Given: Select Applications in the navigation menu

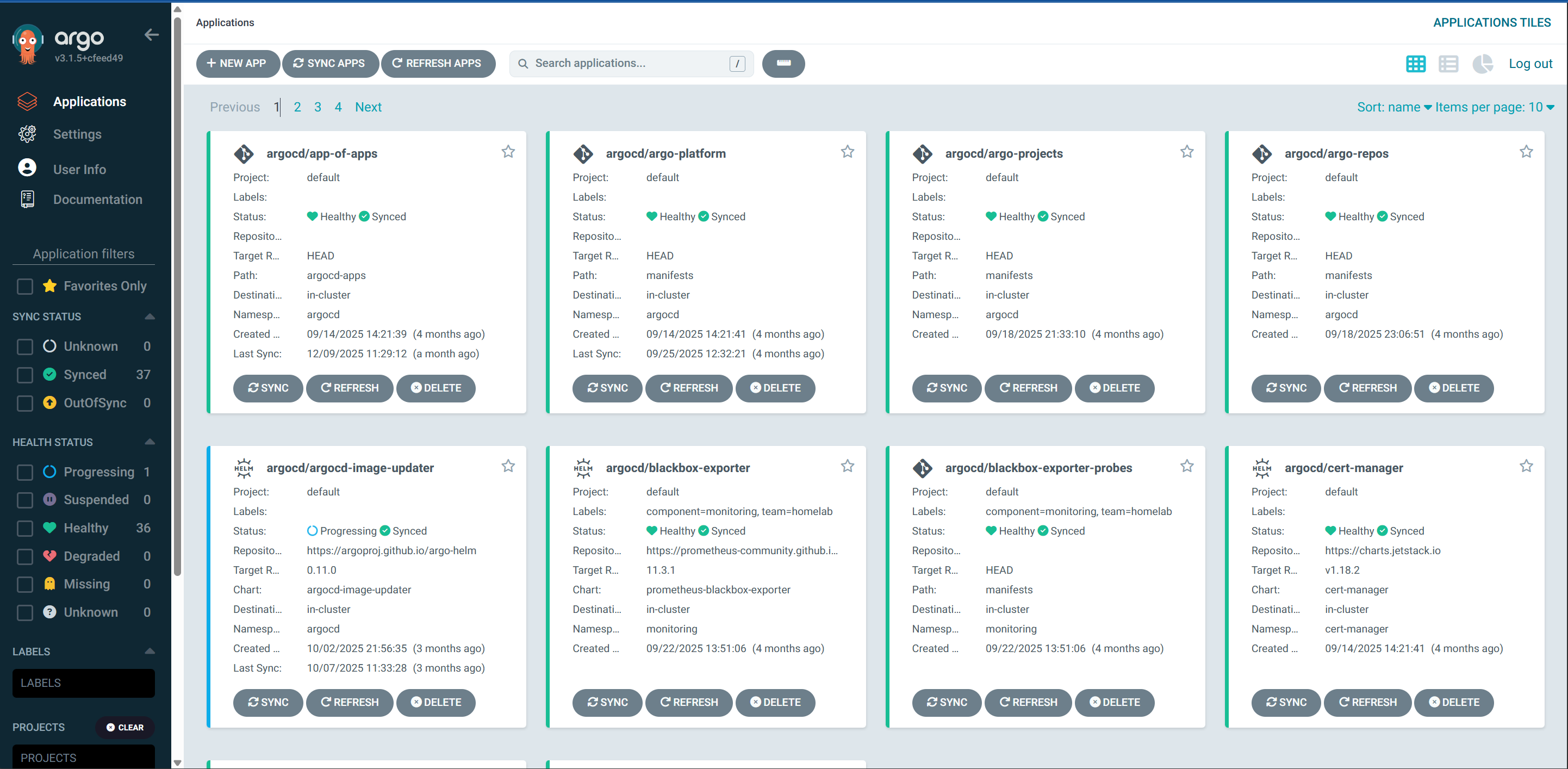Looking at the screenshot, I should click(x=90, y=101).
